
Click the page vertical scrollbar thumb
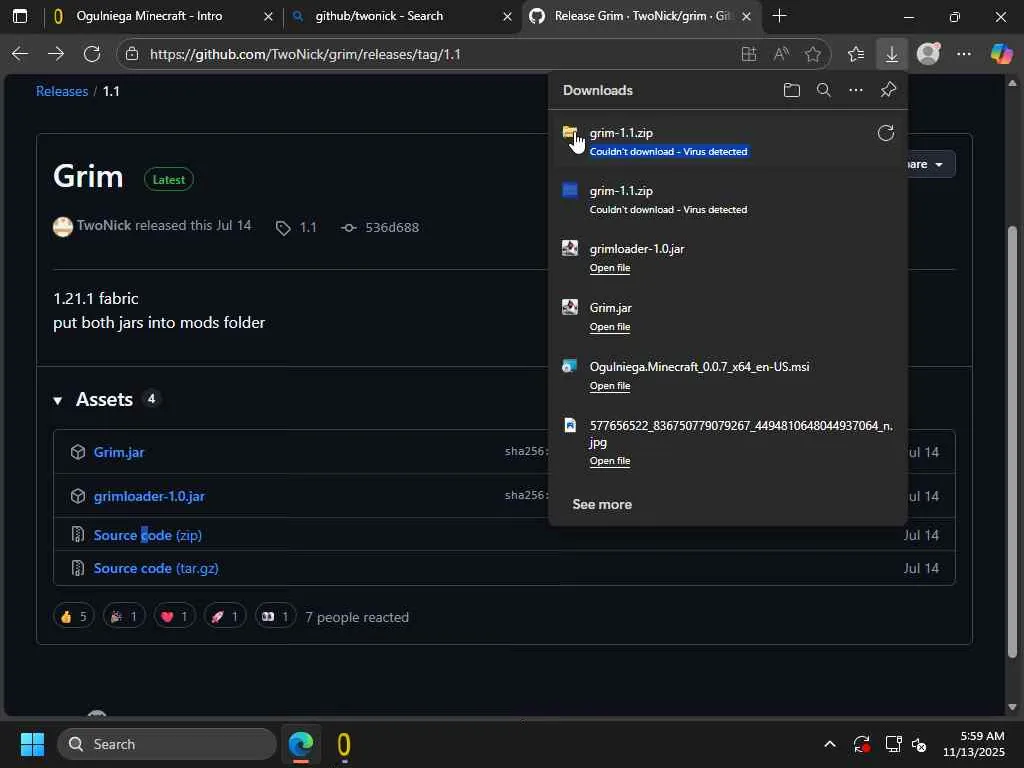tap(1012, 441)
